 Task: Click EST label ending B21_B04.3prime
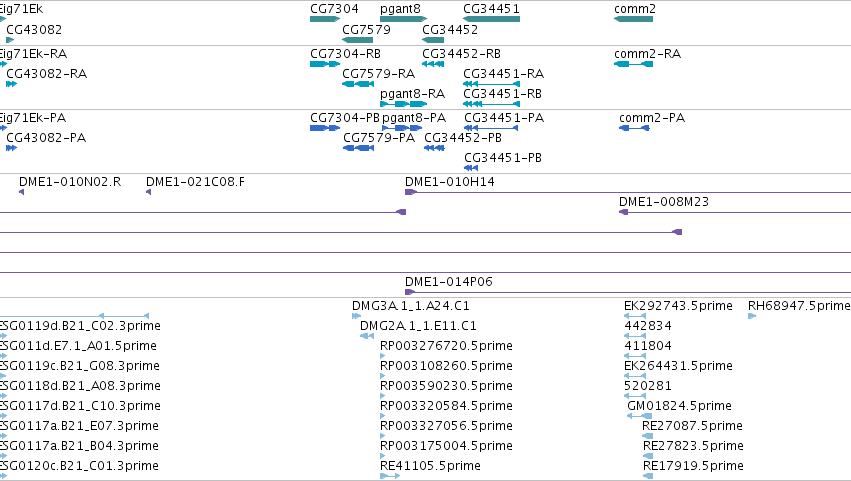(x=79, y=446)
